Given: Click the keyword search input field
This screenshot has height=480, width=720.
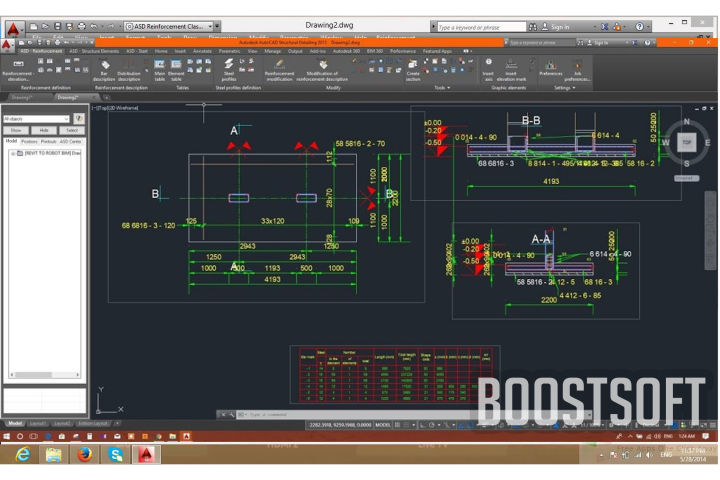Looking at the screenshot, I should 481,27.
